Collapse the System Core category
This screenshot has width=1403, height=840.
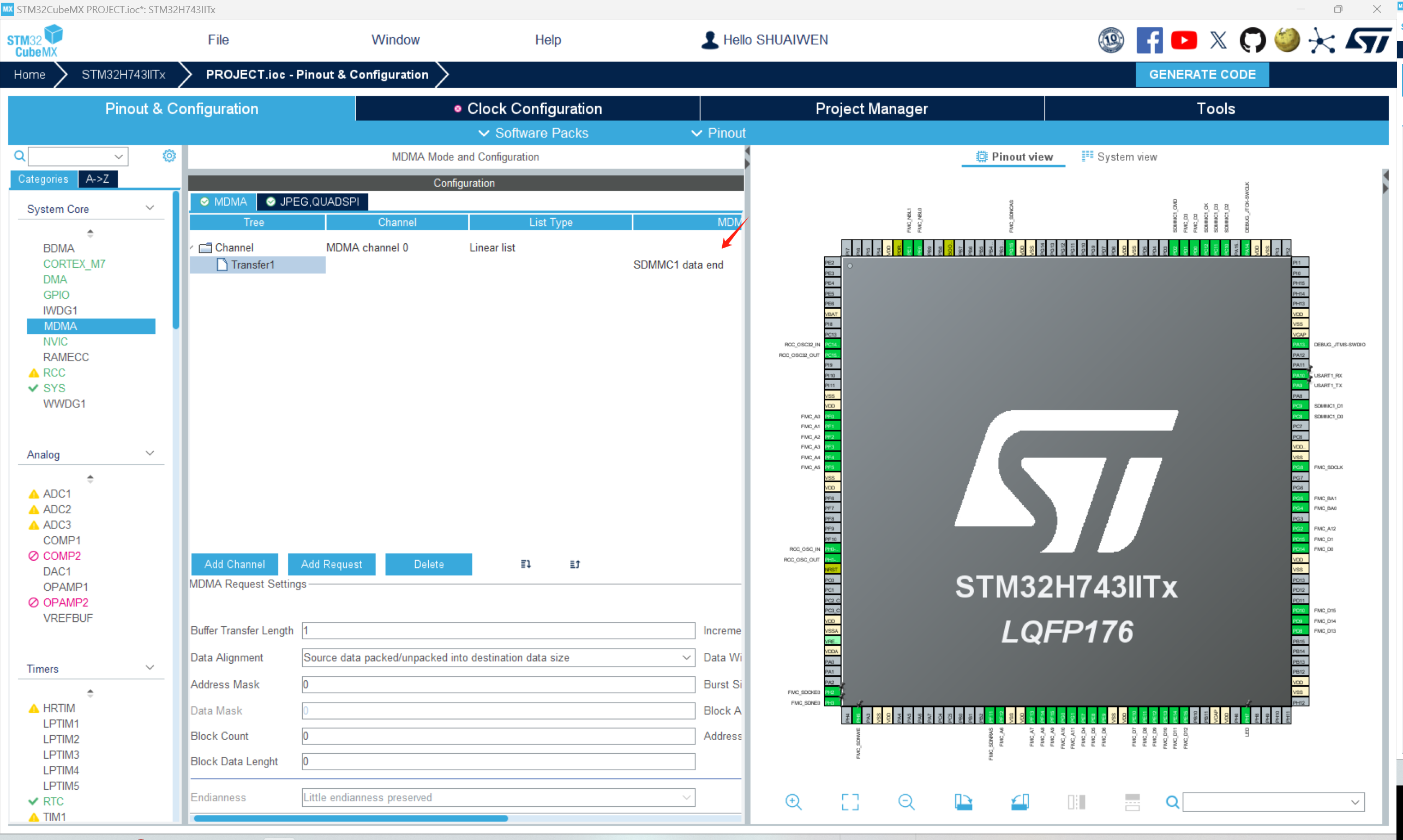click(150, 208)
